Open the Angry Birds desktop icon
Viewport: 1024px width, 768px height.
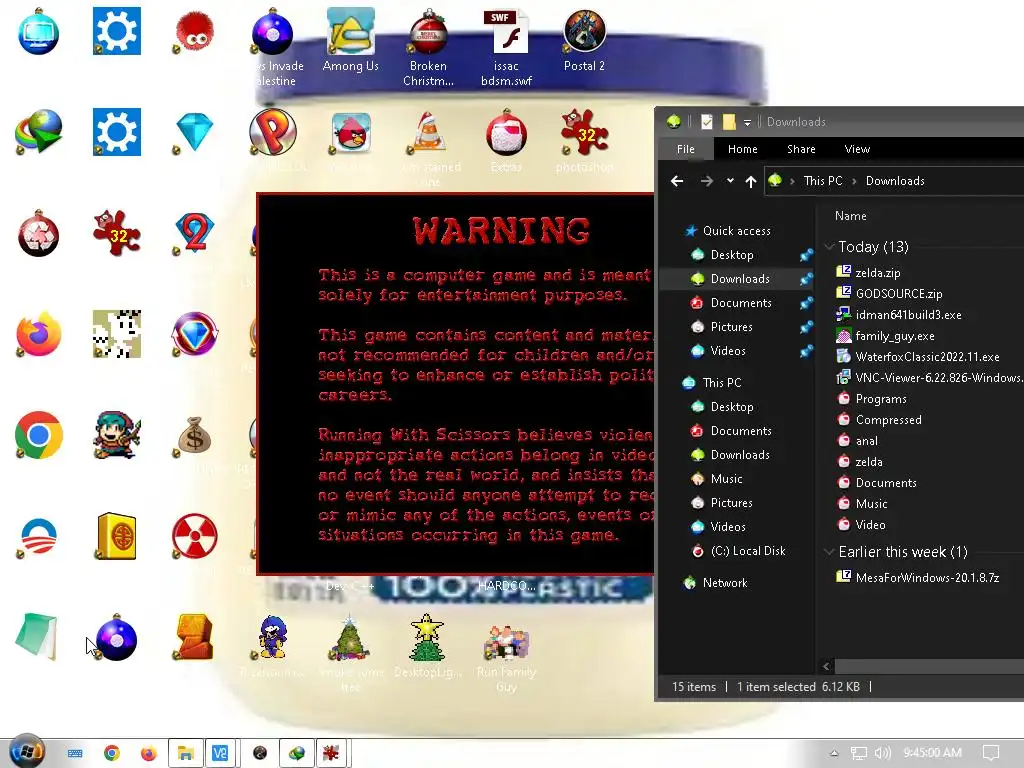point(351,133)
